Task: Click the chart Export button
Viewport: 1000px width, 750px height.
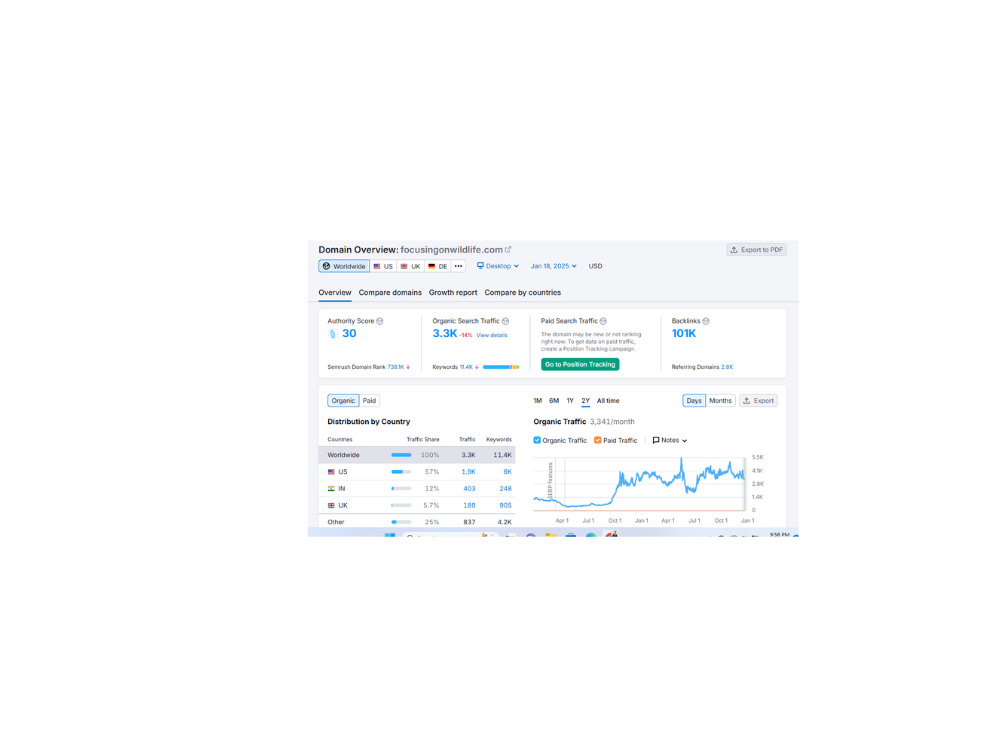Action: pyautogui.click(x=758, y=401)
